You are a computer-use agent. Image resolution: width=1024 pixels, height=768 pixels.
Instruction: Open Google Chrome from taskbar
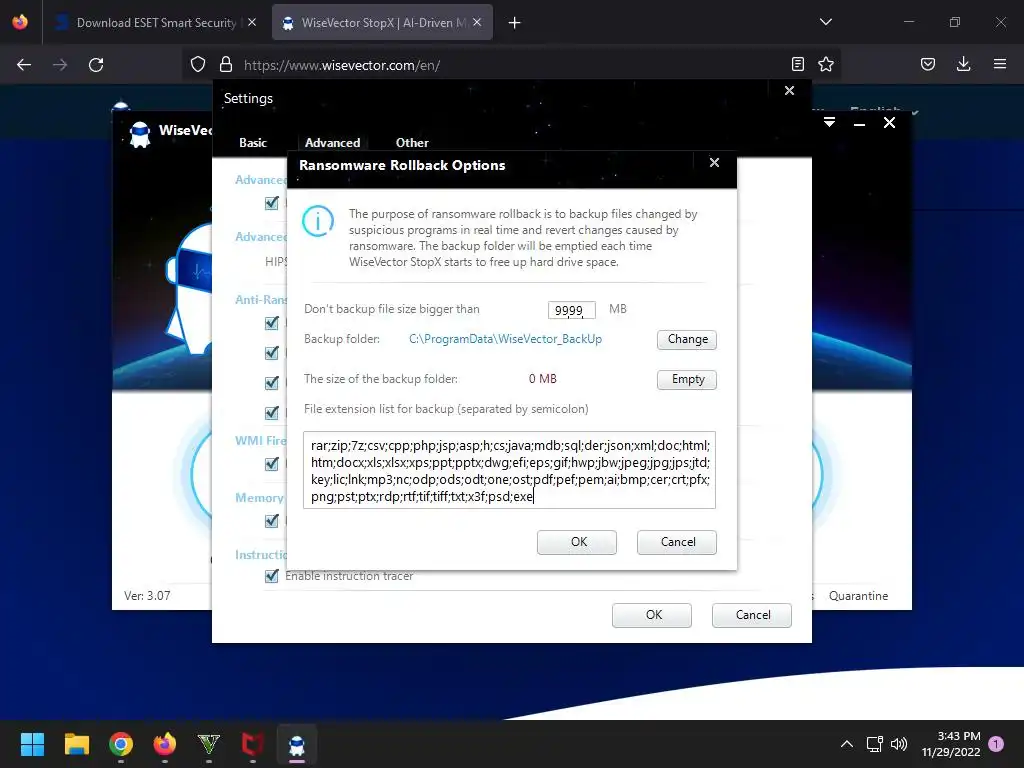pos(121,744)
